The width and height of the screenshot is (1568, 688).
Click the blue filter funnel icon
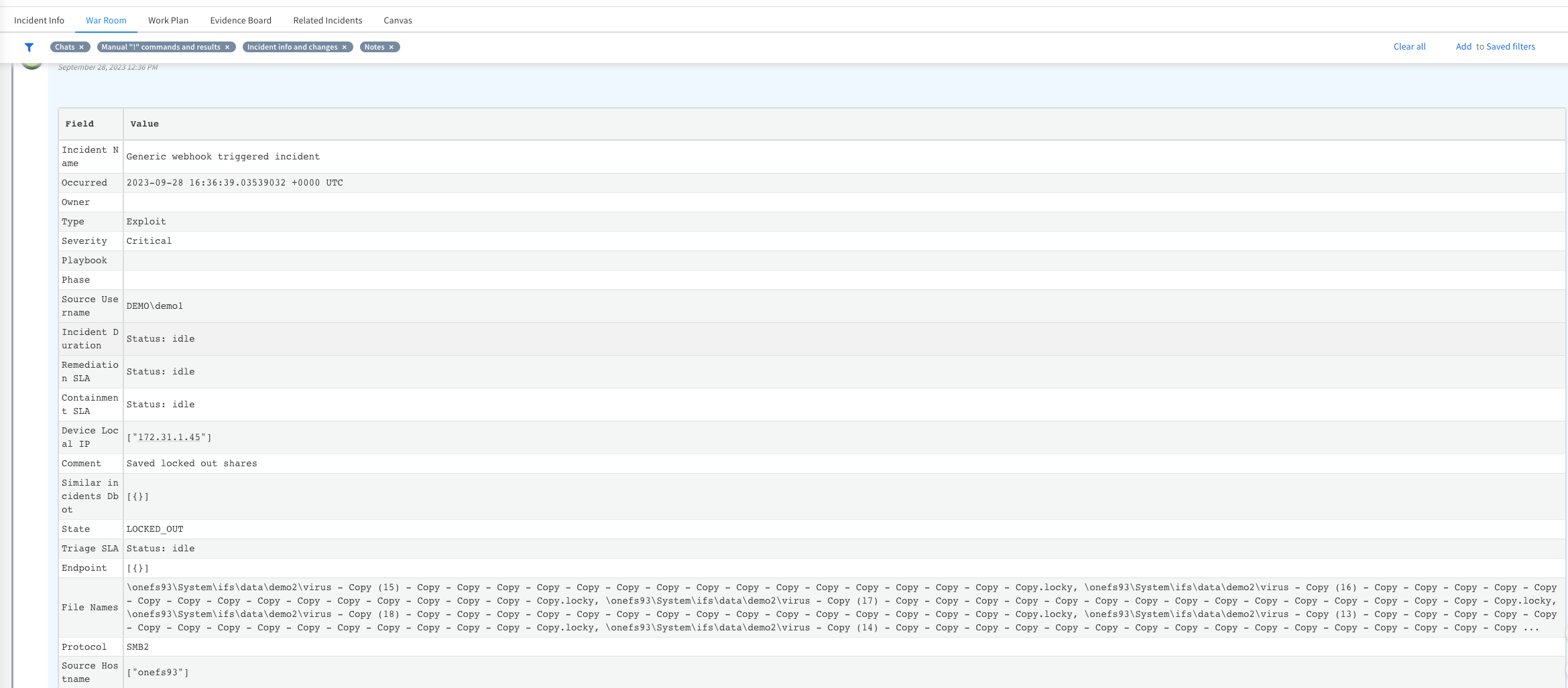pyautogui.click(x=29, y=47)
